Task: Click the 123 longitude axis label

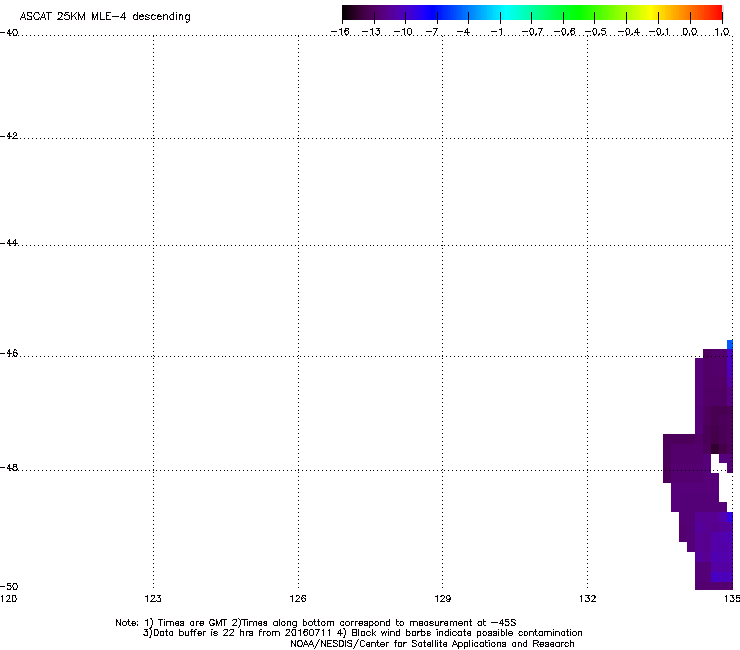Action: point(153,599)
